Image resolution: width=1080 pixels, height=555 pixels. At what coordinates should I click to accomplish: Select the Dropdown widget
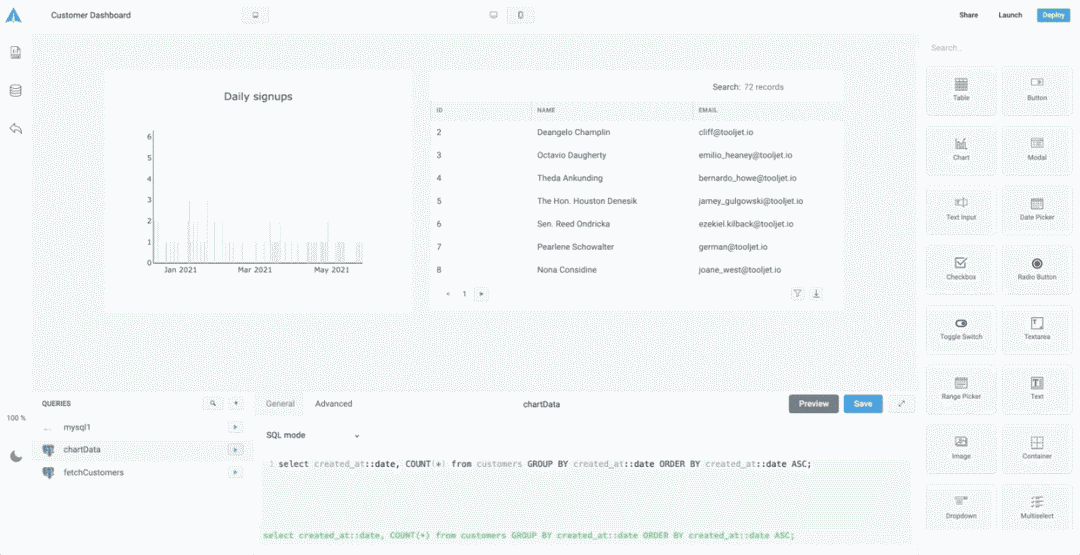pyautogui.click(x=961, y=508)
